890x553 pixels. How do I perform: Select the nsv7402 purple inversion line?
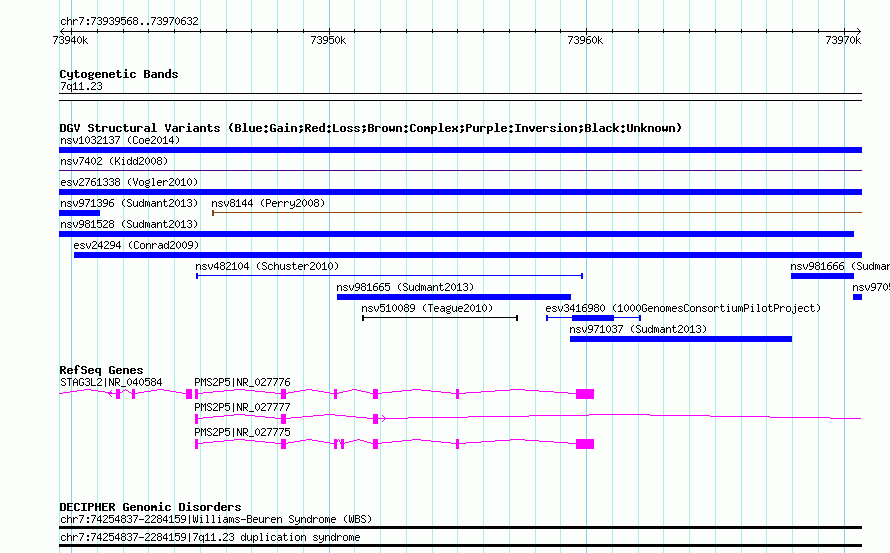coord(460,170)
